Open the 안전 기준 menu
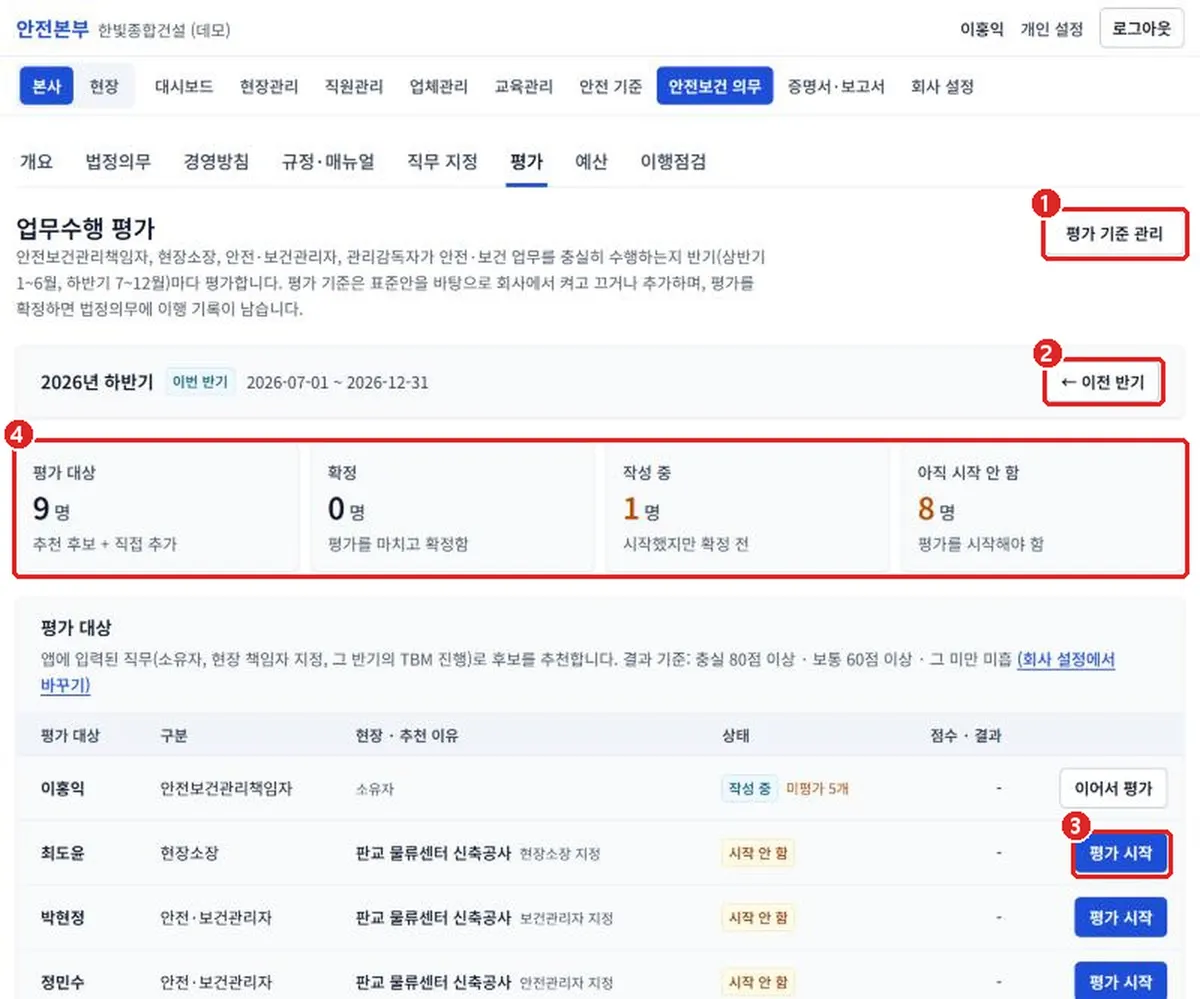The image size is (1200, 999). pyautogui.click(x=611, y=86)
